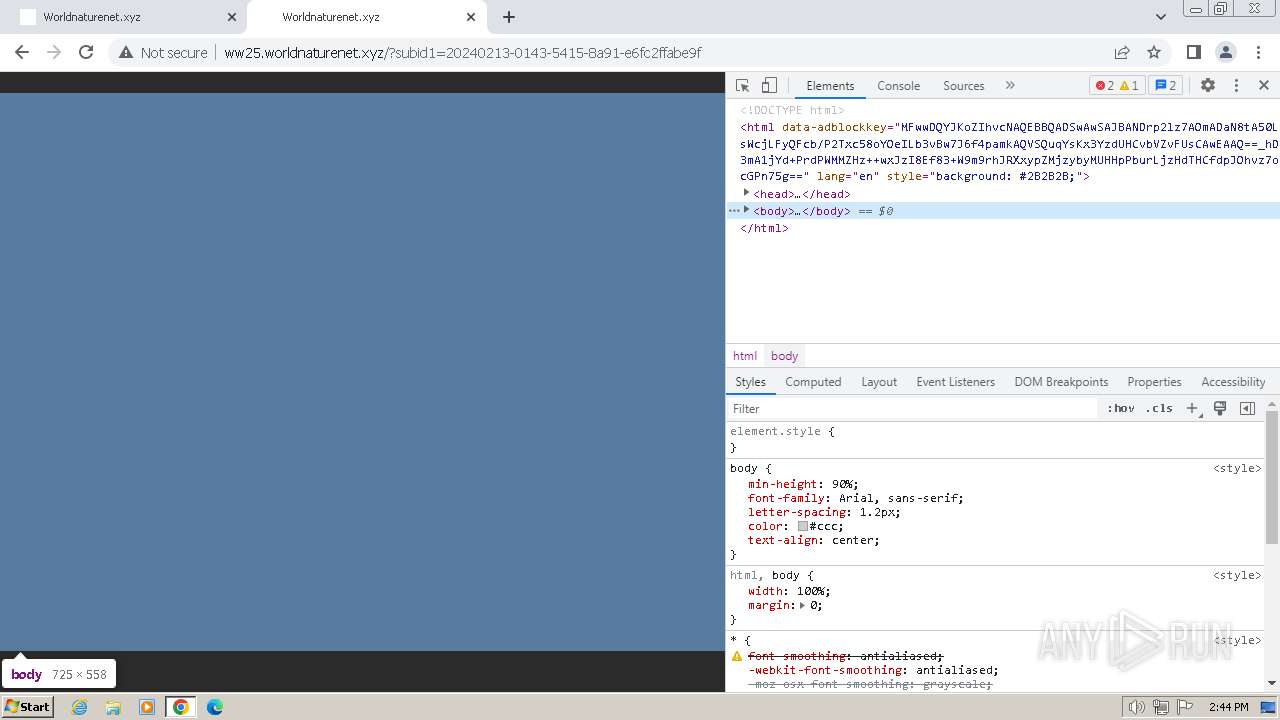The image size is (1280, 720).
Task: Click the Not secure site info chip
Action: 163,52
